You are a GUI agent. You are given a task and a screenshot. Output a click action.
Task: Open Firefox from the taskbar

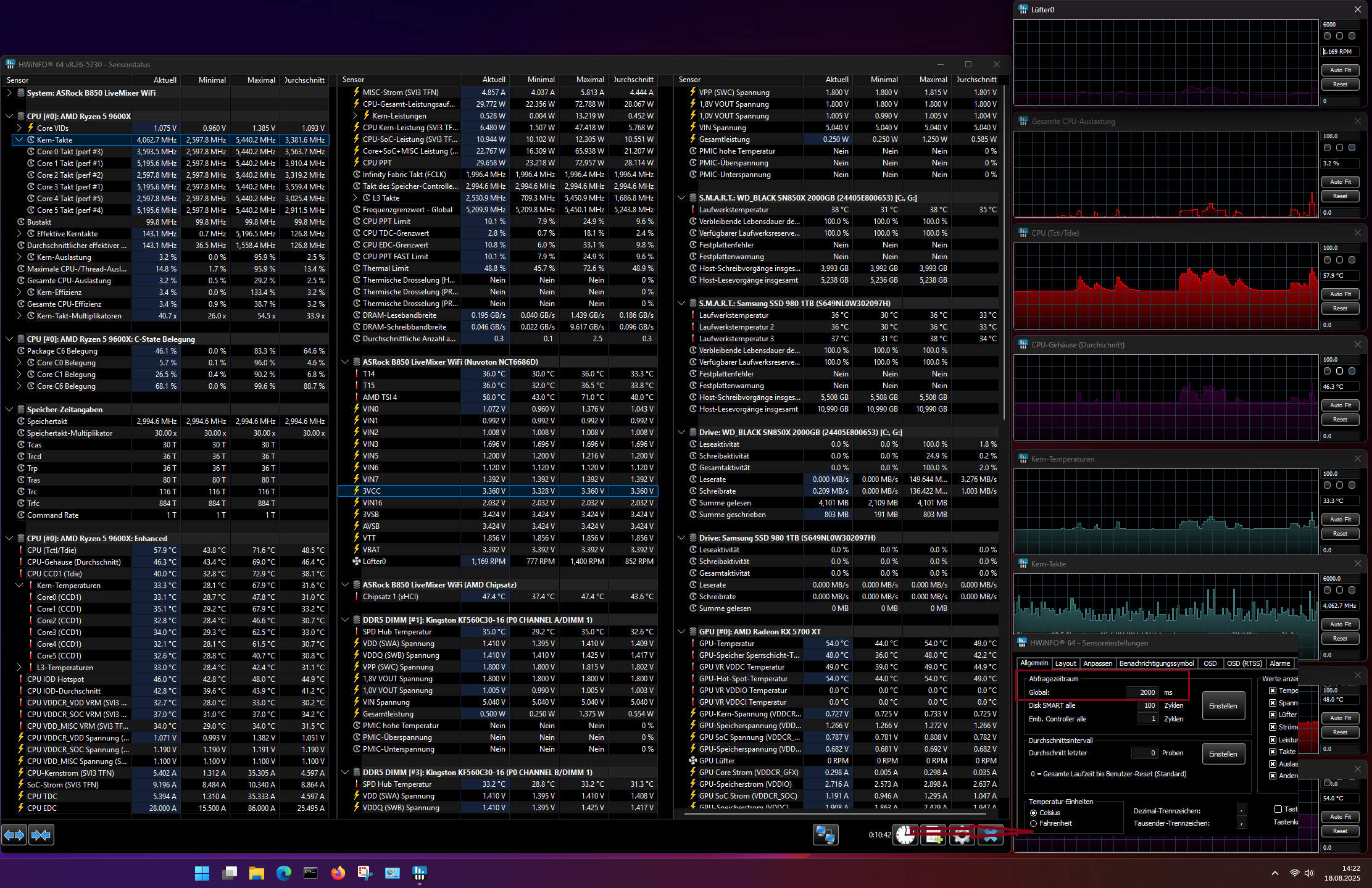338,873
